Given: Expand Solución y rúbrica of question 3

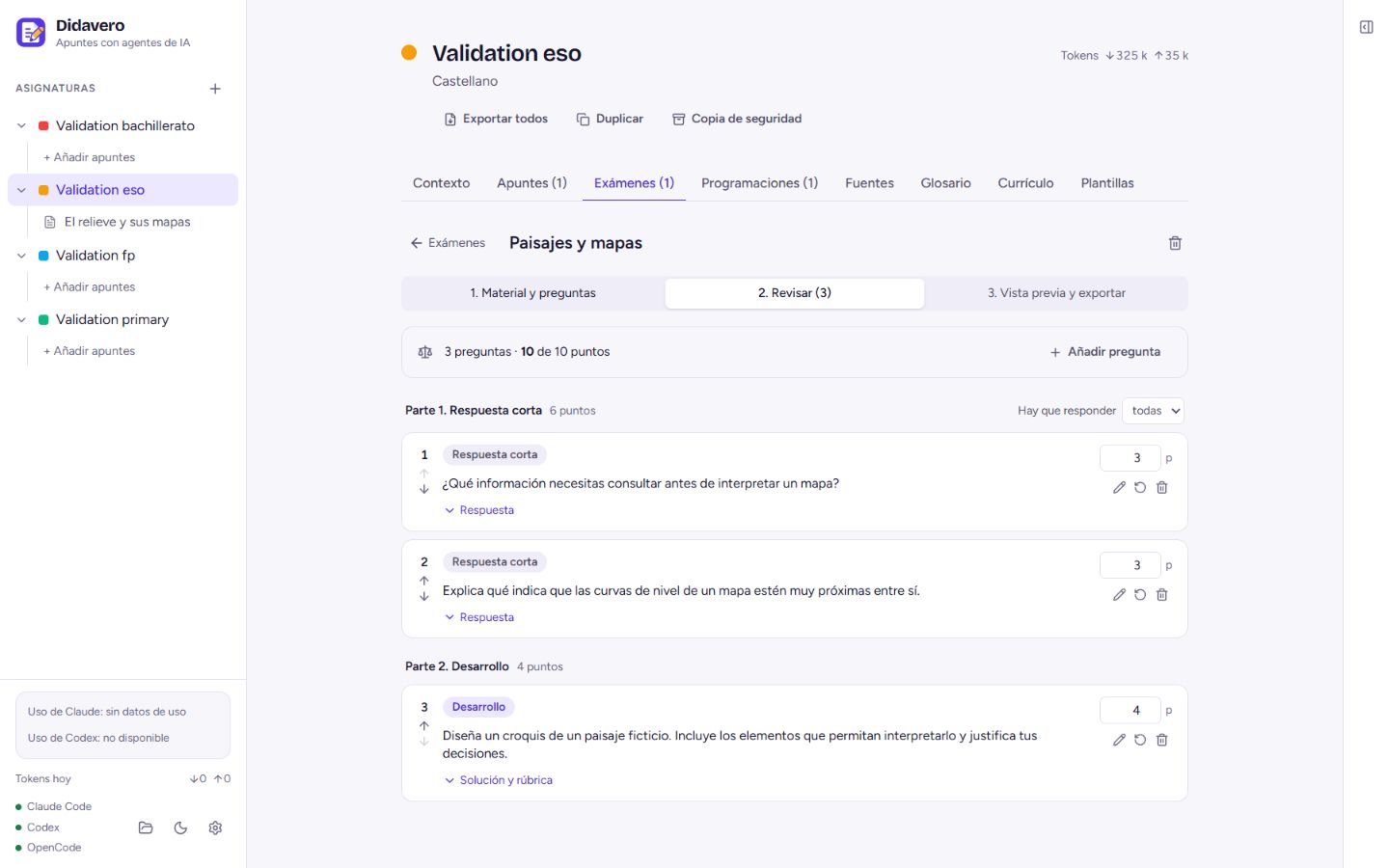Looking at the screenshot, I should 499,780.
